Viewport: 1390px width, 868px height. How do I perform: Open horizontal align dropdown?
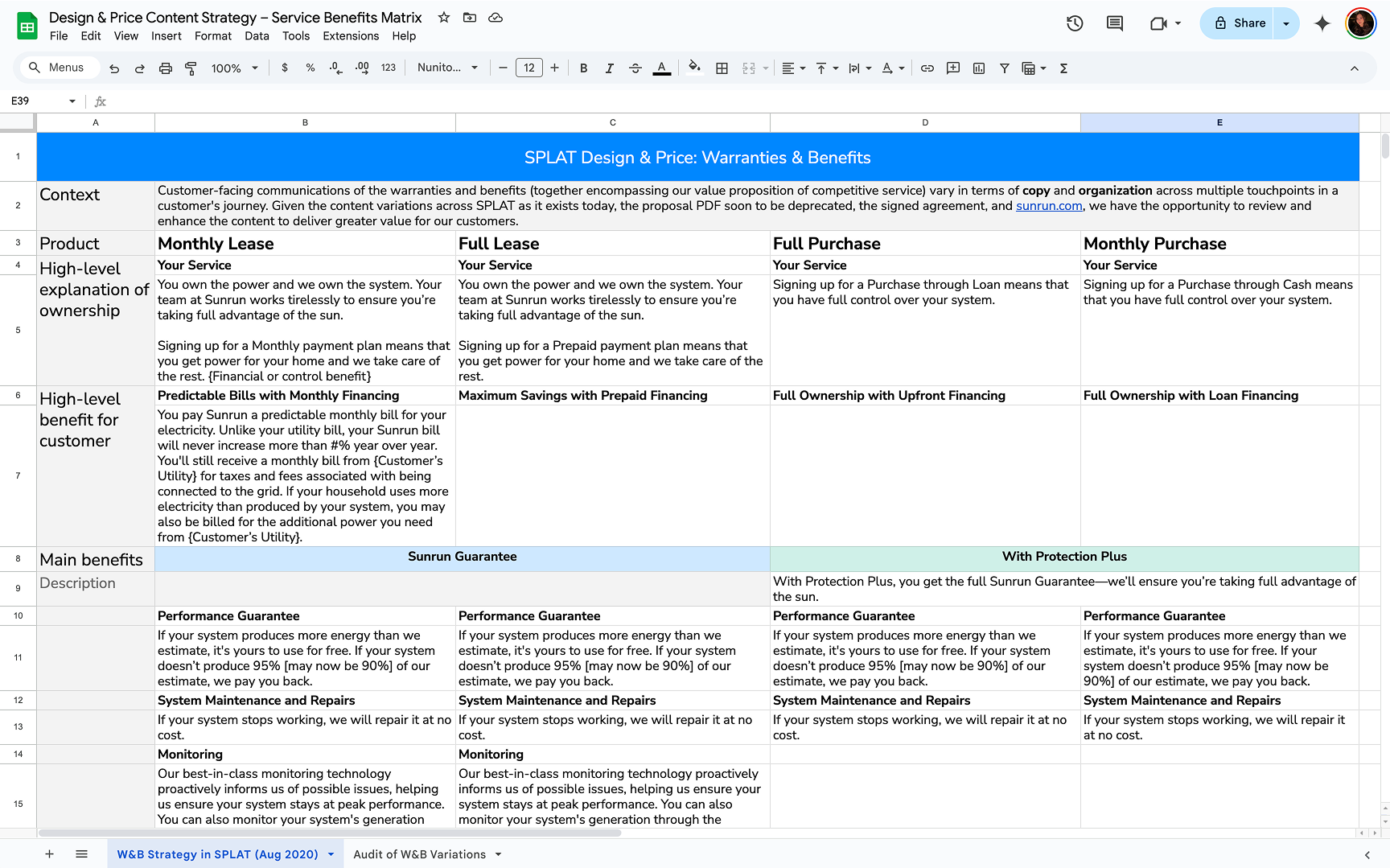794,68
